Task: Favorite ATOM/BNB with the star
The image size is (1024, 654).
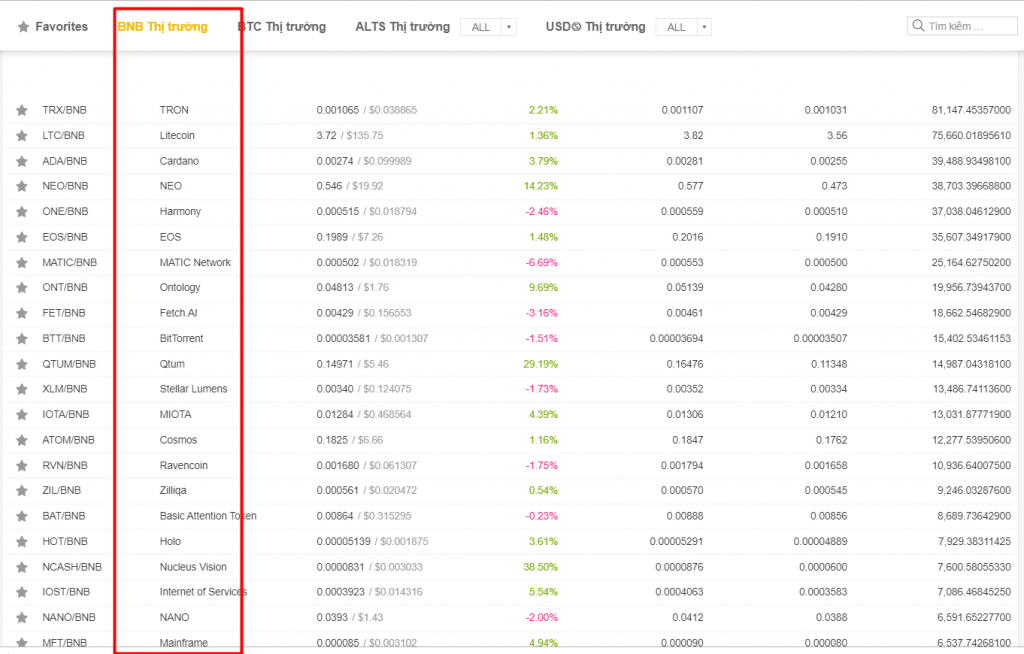Action: tap(22, 440)
